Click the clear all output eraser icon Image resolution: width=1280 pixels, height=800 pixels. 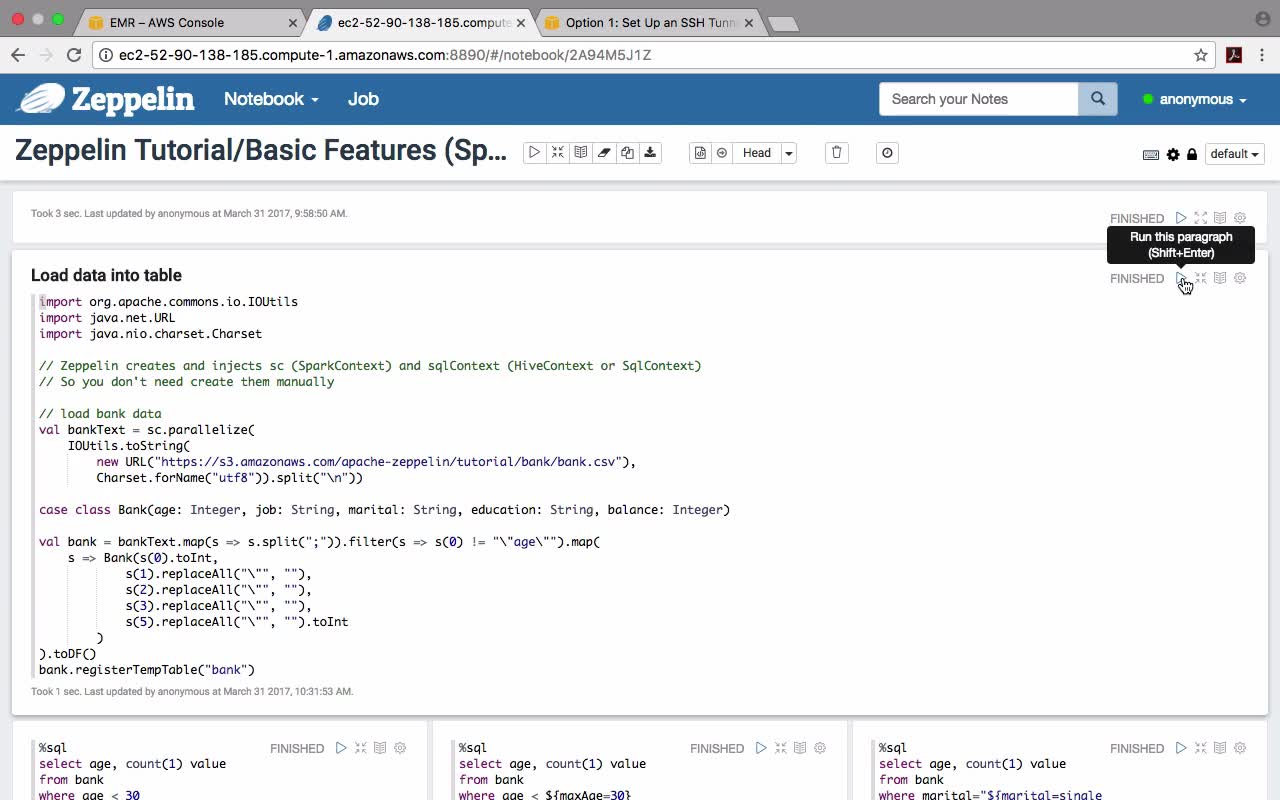click(604, 153)
